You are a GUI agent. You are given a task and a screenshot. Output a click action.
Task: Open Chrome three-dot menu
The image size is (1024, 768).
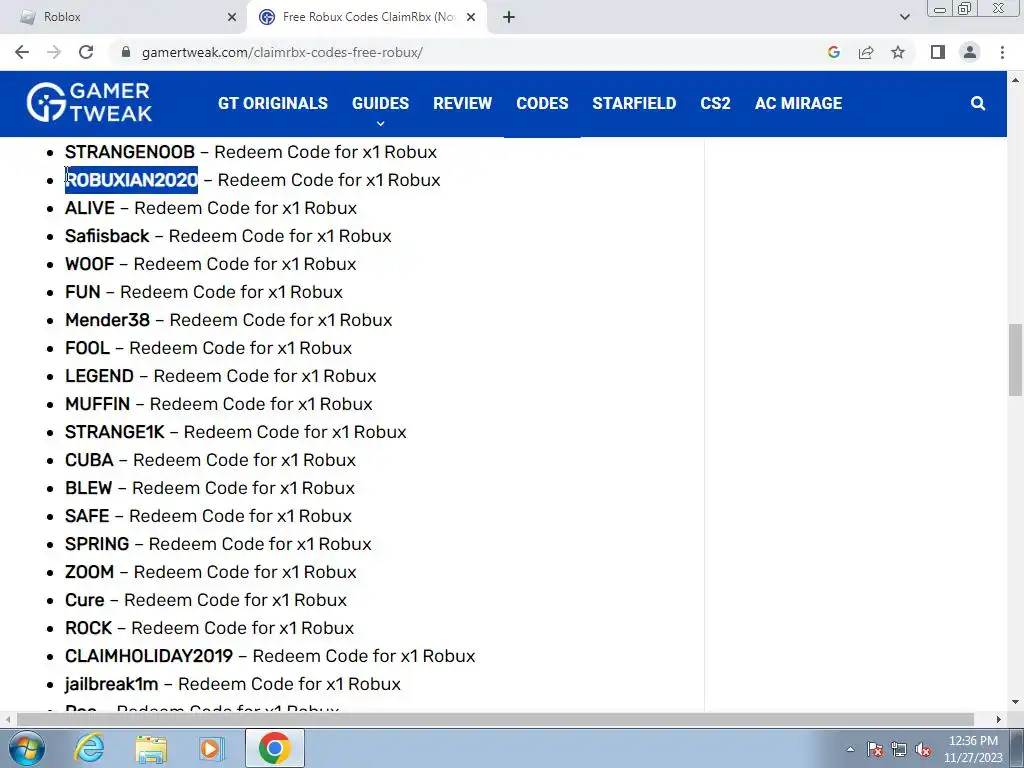pos(1002,52)
